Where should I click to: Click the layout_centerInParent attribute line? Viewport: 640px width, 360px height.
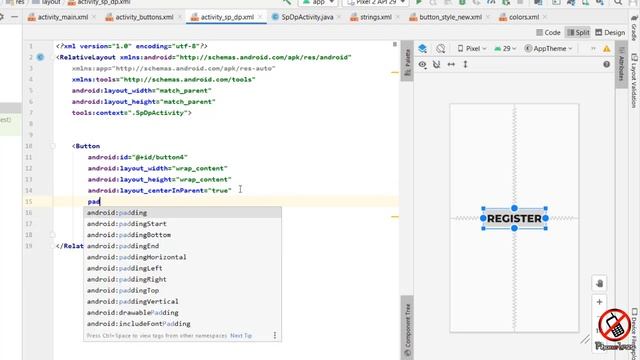pos(160,191)
